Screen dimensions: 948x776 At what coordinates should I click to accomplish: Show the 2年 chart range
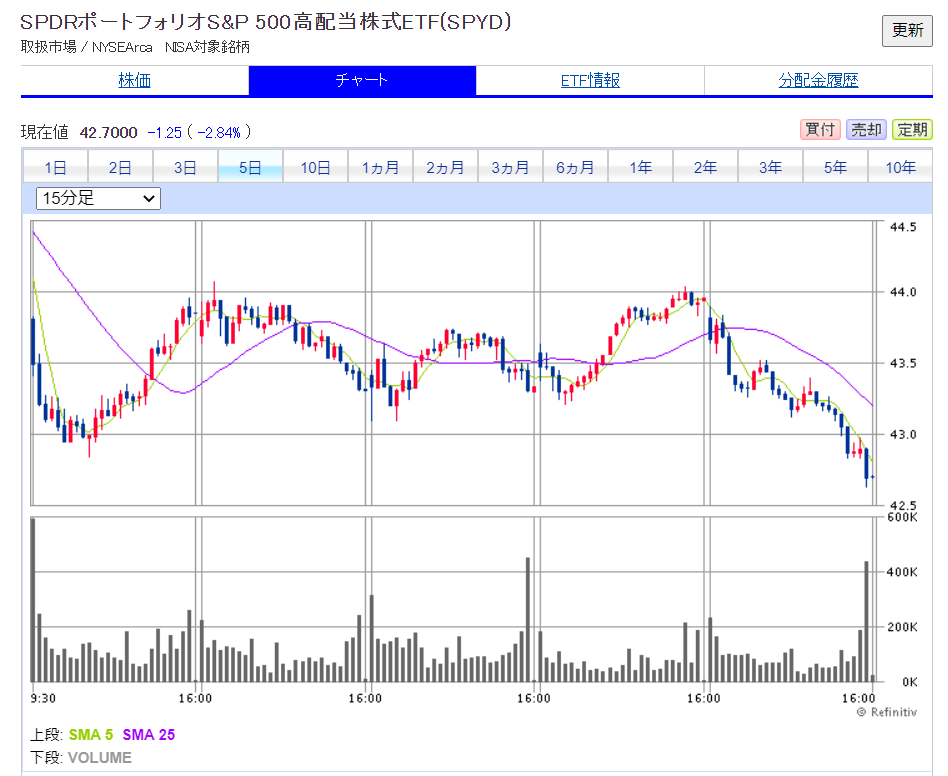tap(705, 167)
